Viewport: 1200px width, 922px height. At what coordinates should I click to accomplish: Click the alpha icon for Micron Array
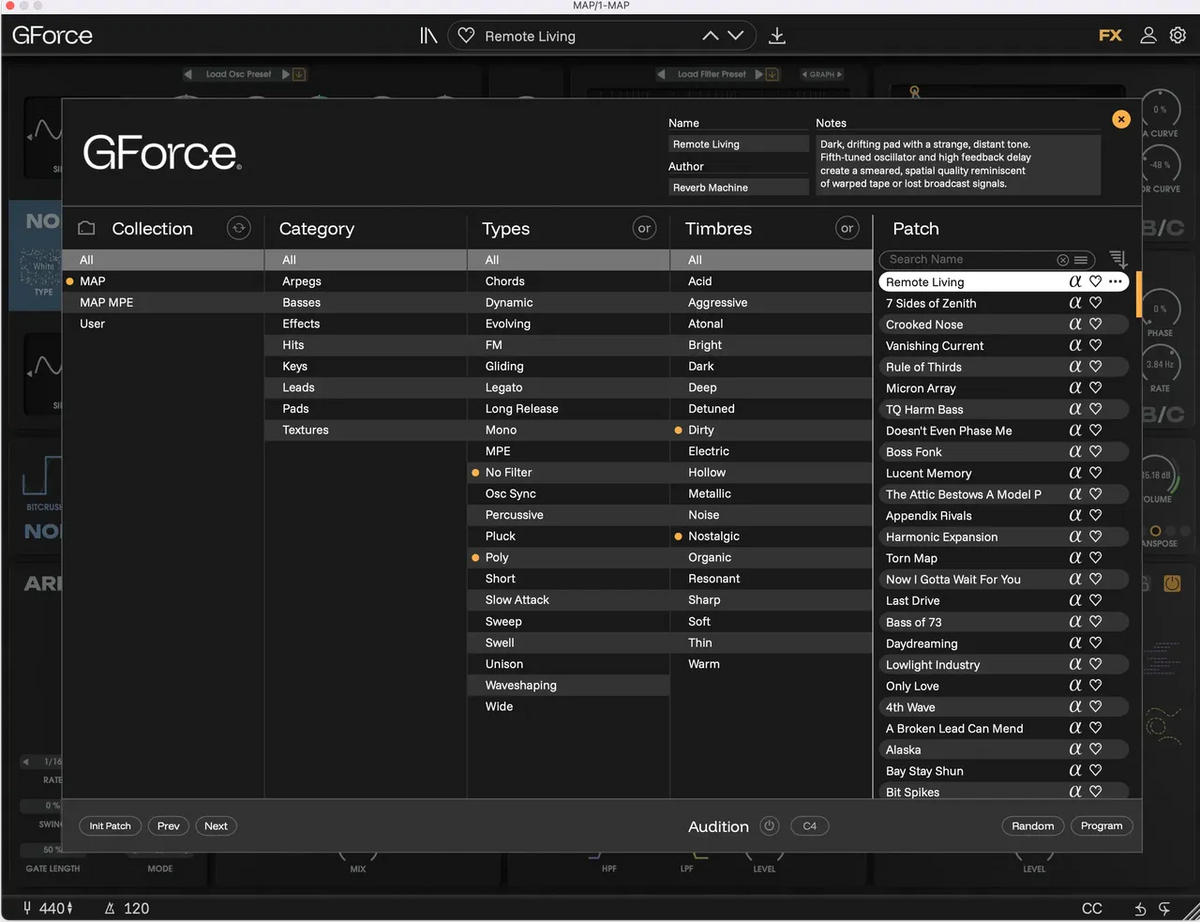click(1075, 388)
